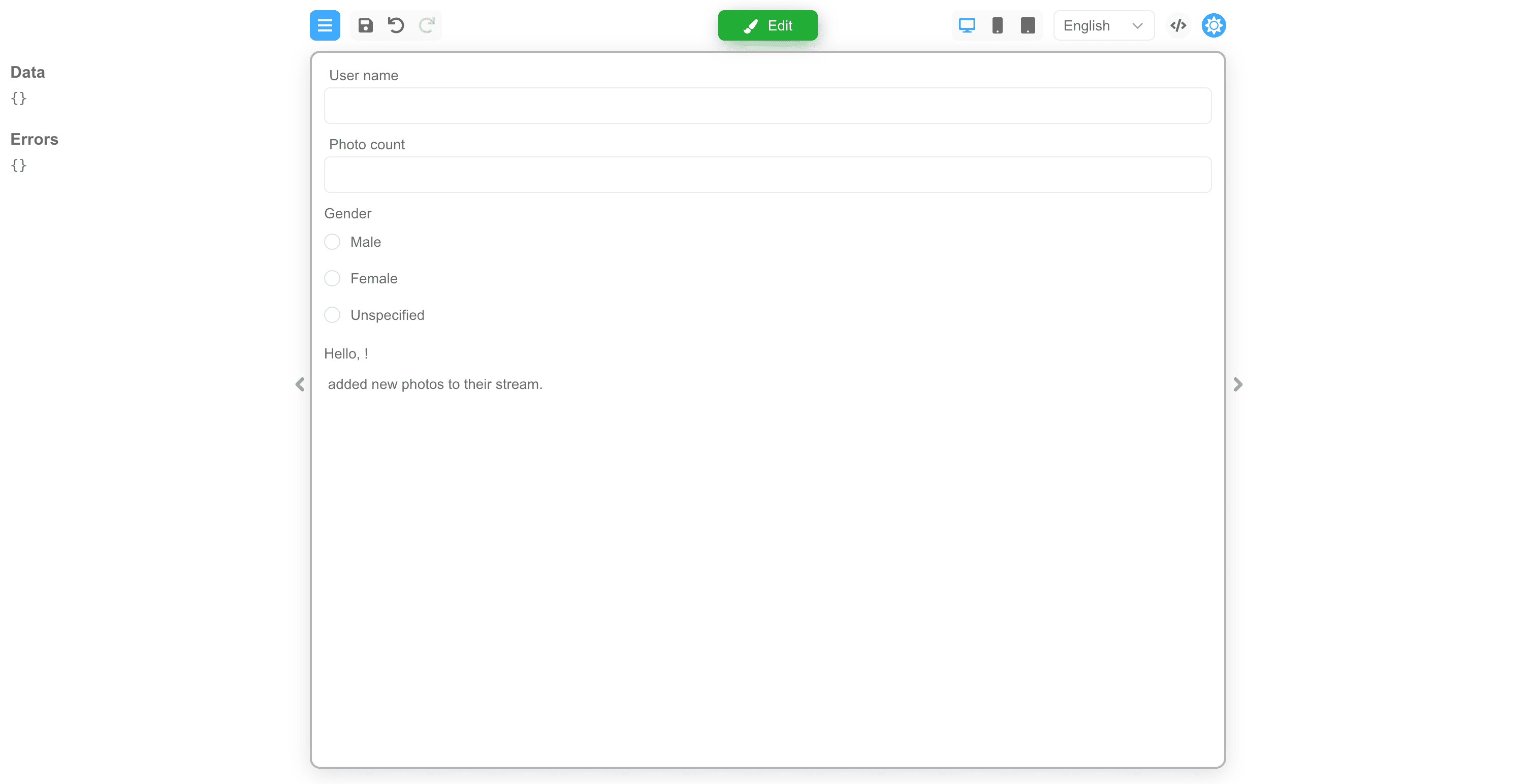Screen dimensions: 1536x784
Task: Toggle light theme sun icon
Action: (1213, 25)
